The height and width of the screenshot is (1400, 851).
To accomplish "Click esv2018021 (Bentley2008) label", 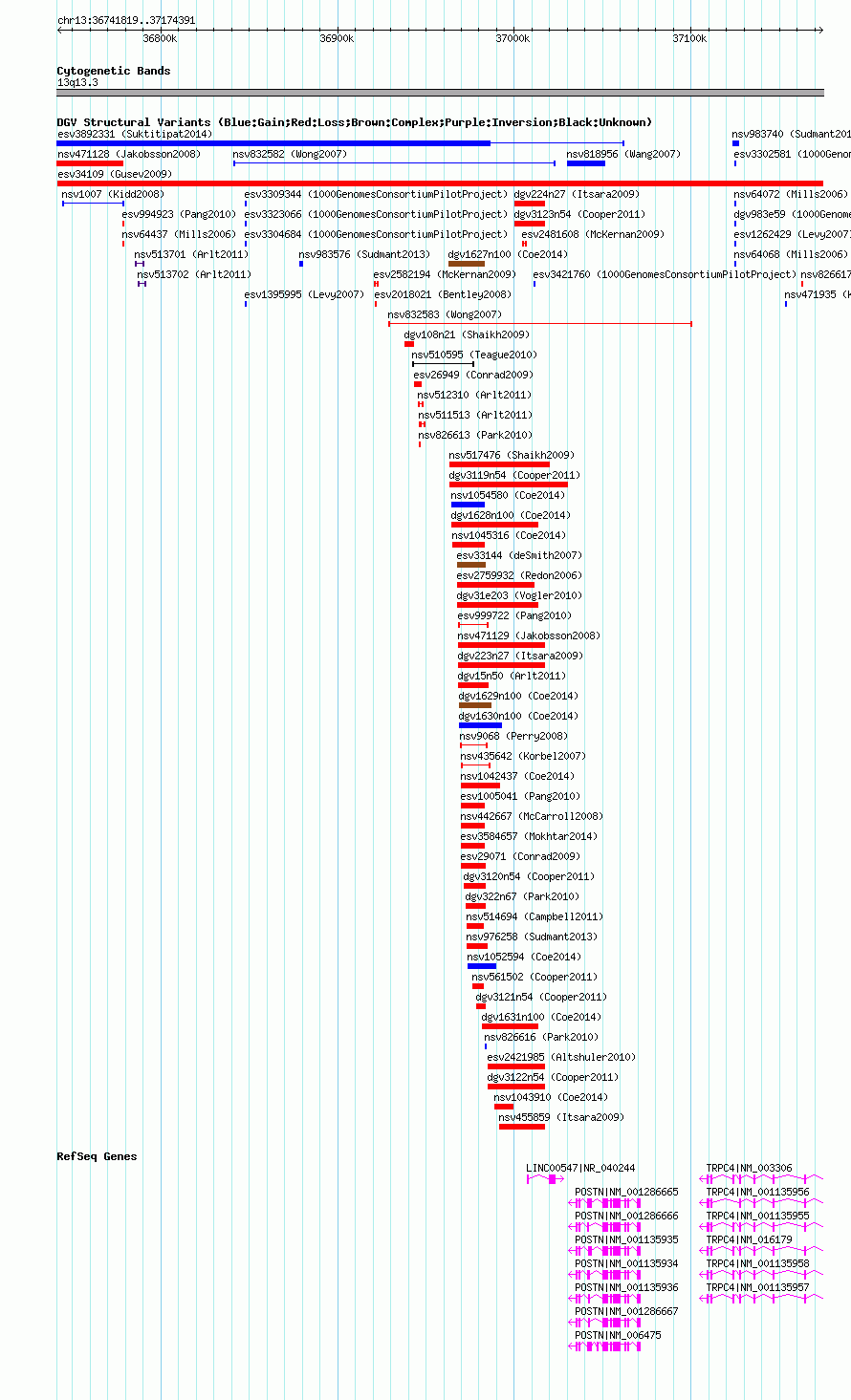I will 443,295.
